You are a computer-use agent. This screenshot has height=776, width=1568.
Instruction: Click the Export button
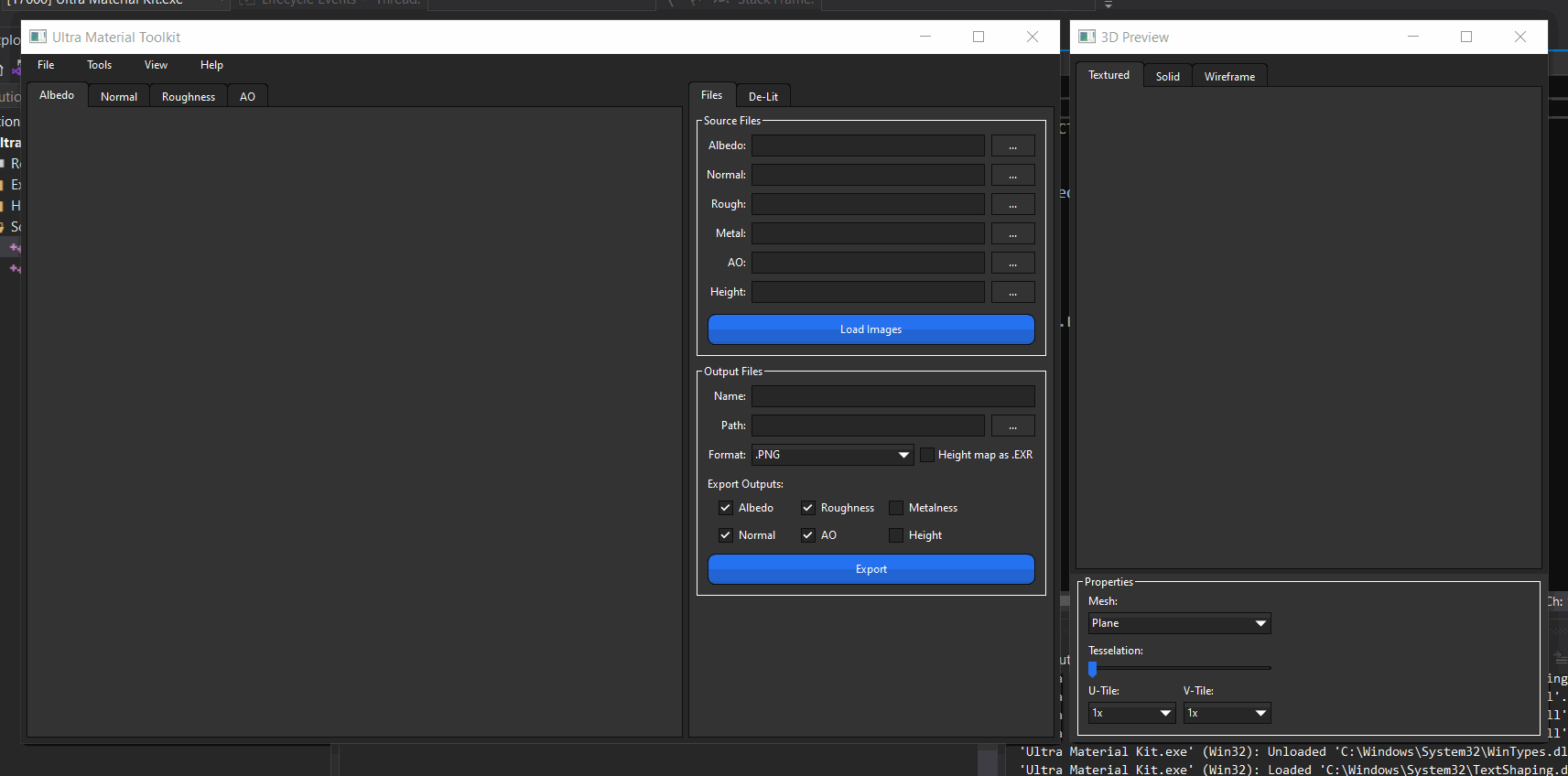coord(871,569)
